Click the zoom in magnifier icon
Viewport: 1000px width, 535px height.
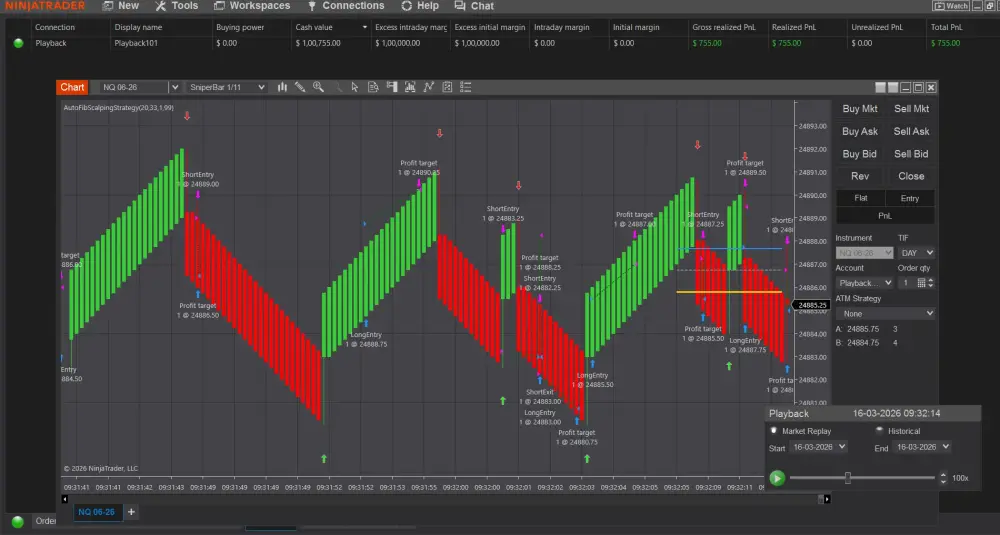318,88
